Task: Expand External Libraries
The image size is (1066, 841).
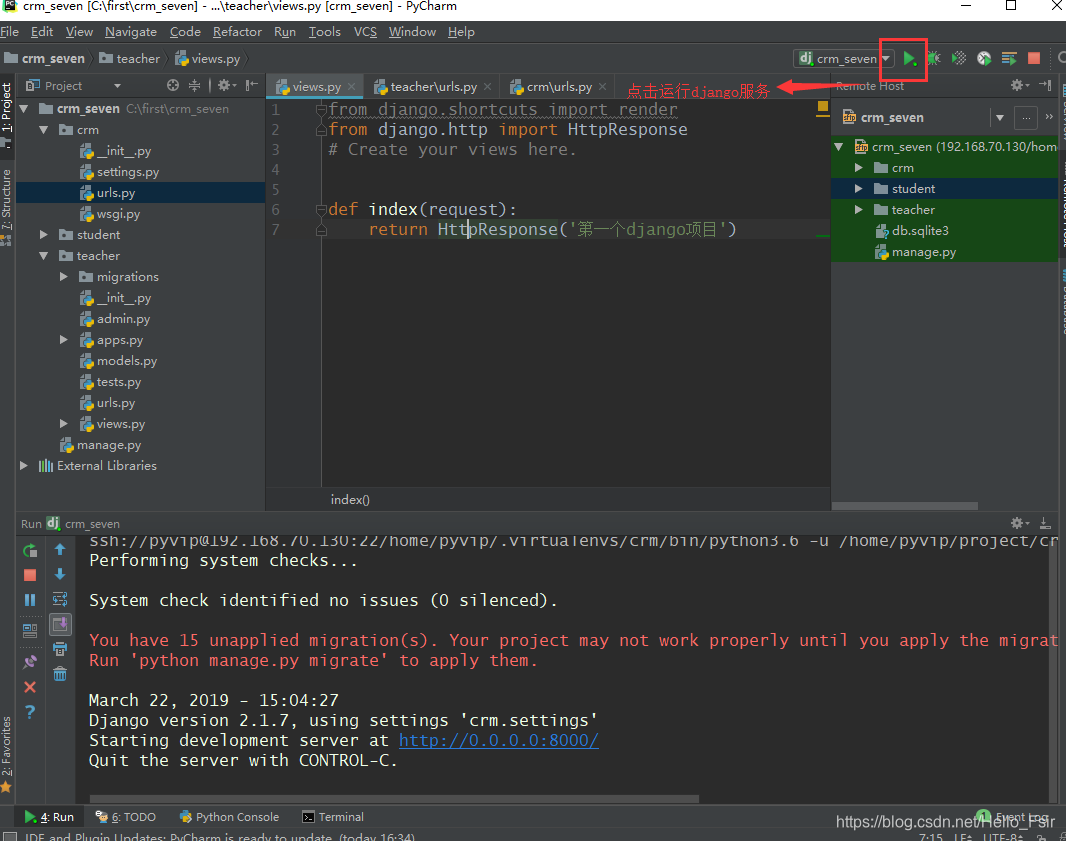Action: click(24, 466)
